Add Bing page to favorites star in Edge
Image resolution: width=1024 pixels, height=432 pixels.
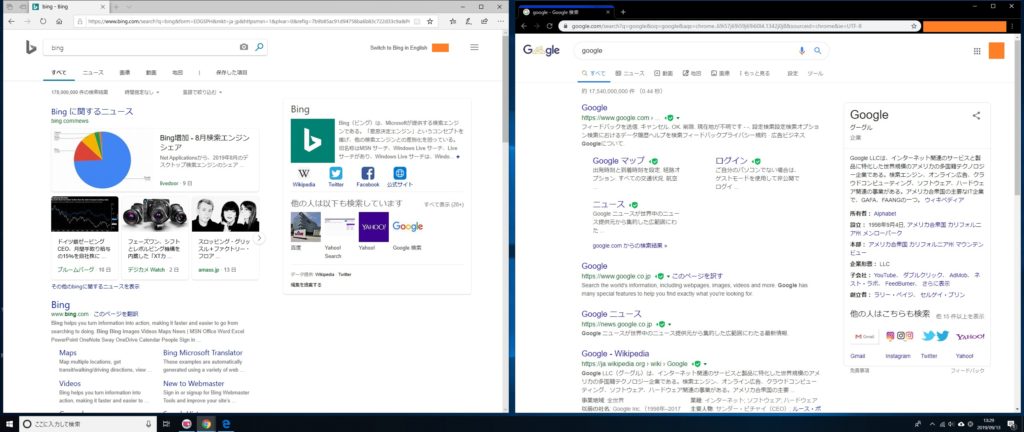pos(430,21)
